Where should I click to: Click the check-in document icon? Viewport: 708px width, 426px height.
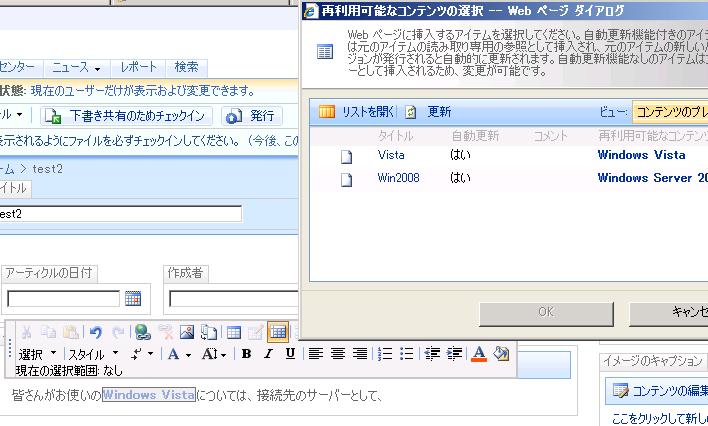coord(53,117)
